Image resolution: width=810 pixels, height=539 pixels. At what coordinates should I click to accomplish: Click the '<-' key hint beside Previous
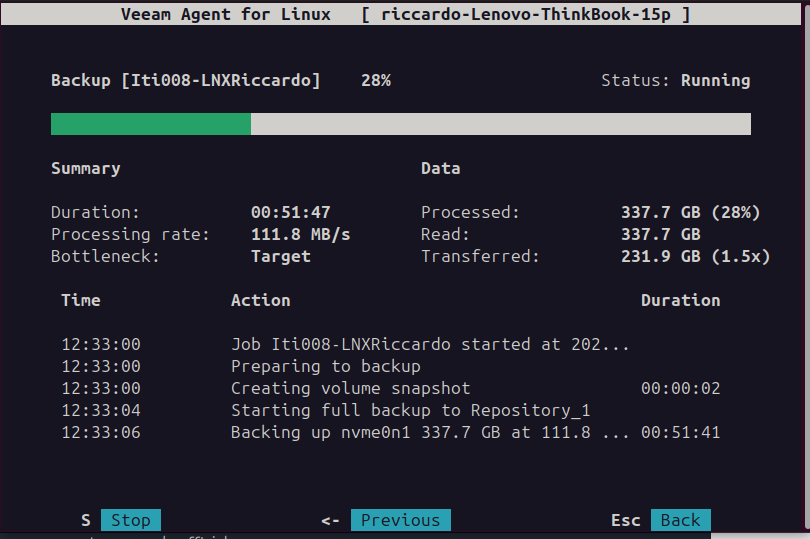[x=330, y=521]
